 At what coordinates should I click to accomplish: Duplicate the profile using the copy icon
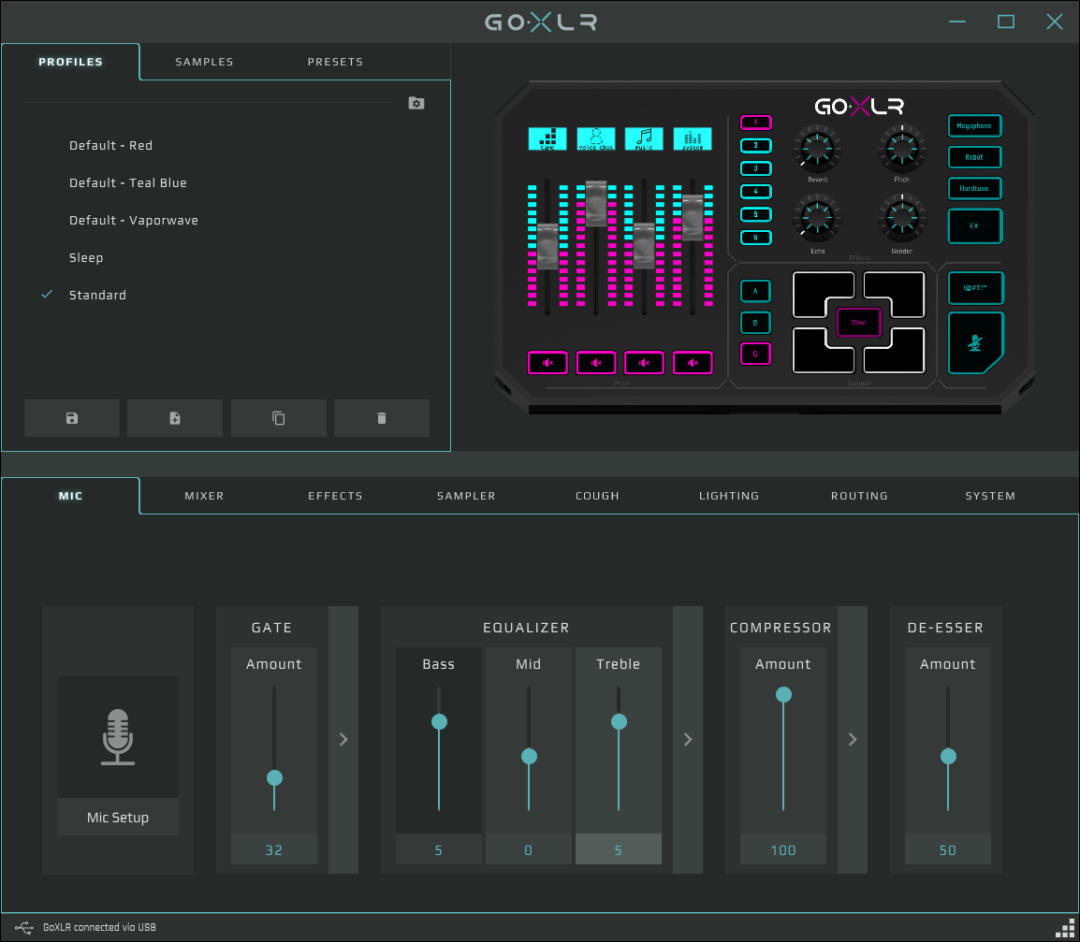(278, 418)
